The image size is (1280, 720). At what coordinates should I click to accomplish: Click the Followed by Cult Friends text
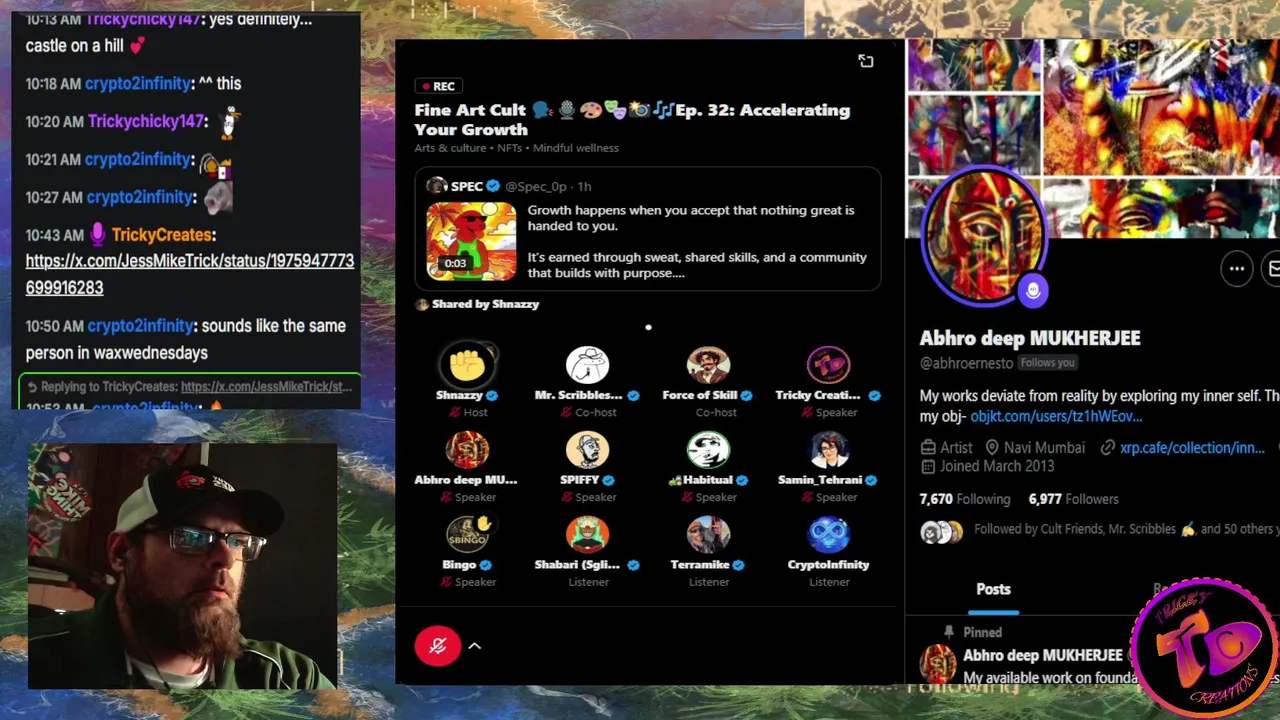1125,529
